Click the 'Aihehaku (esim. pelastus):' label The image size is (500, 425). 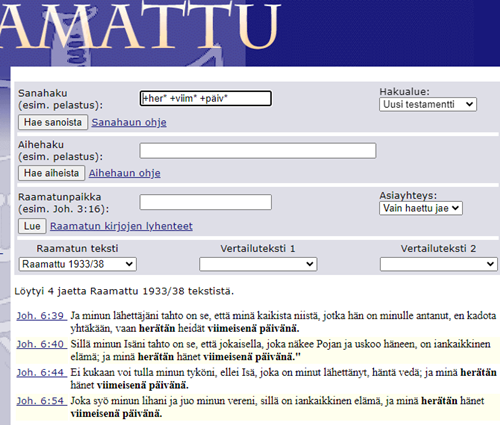[x=60, y=151]
